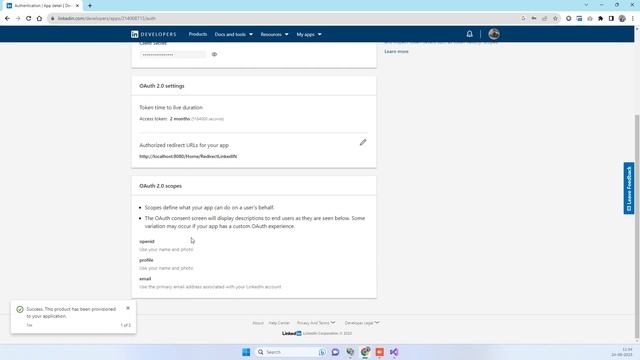Close the Authentication browser tab

(78, 6)
